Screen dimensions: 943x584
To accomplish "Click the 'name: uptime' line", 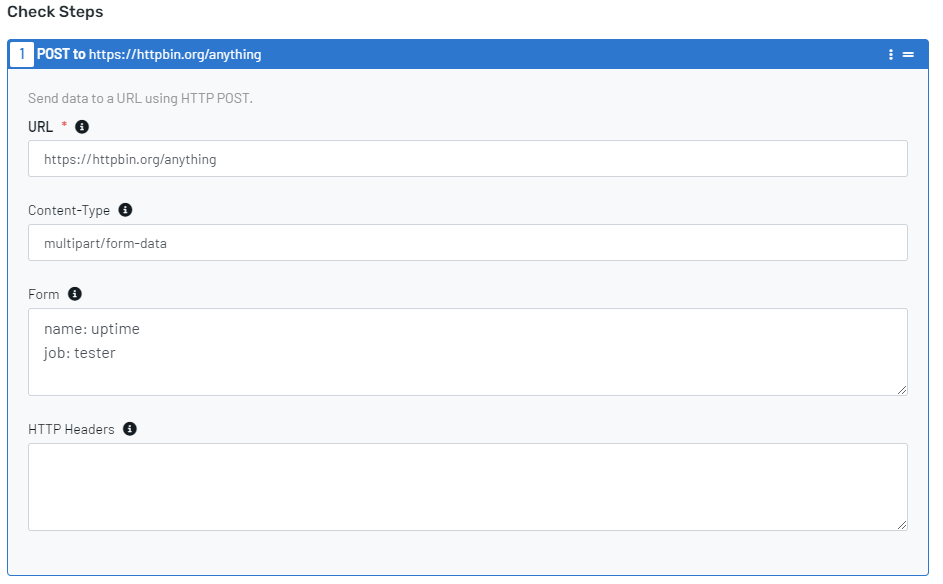I will (91, 329).
